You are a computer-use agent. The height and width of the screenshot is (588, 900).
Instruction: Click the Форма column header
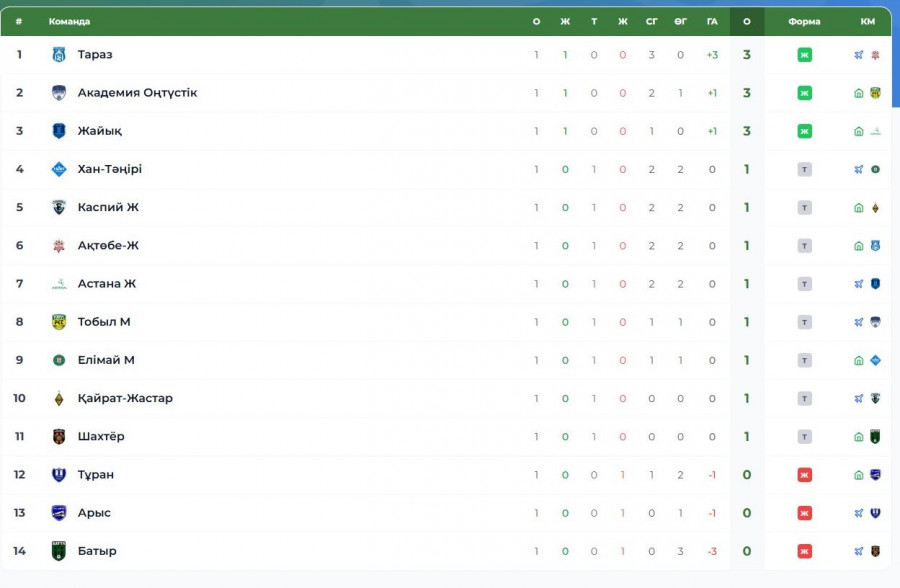point(804,21)
